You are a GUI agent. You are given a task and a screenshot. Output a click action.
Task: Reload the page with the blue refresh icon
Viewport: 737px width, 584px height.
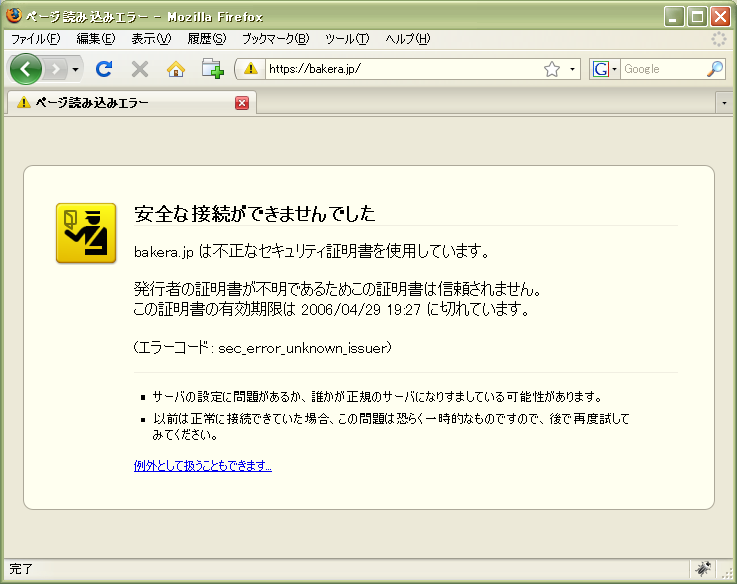104,69
